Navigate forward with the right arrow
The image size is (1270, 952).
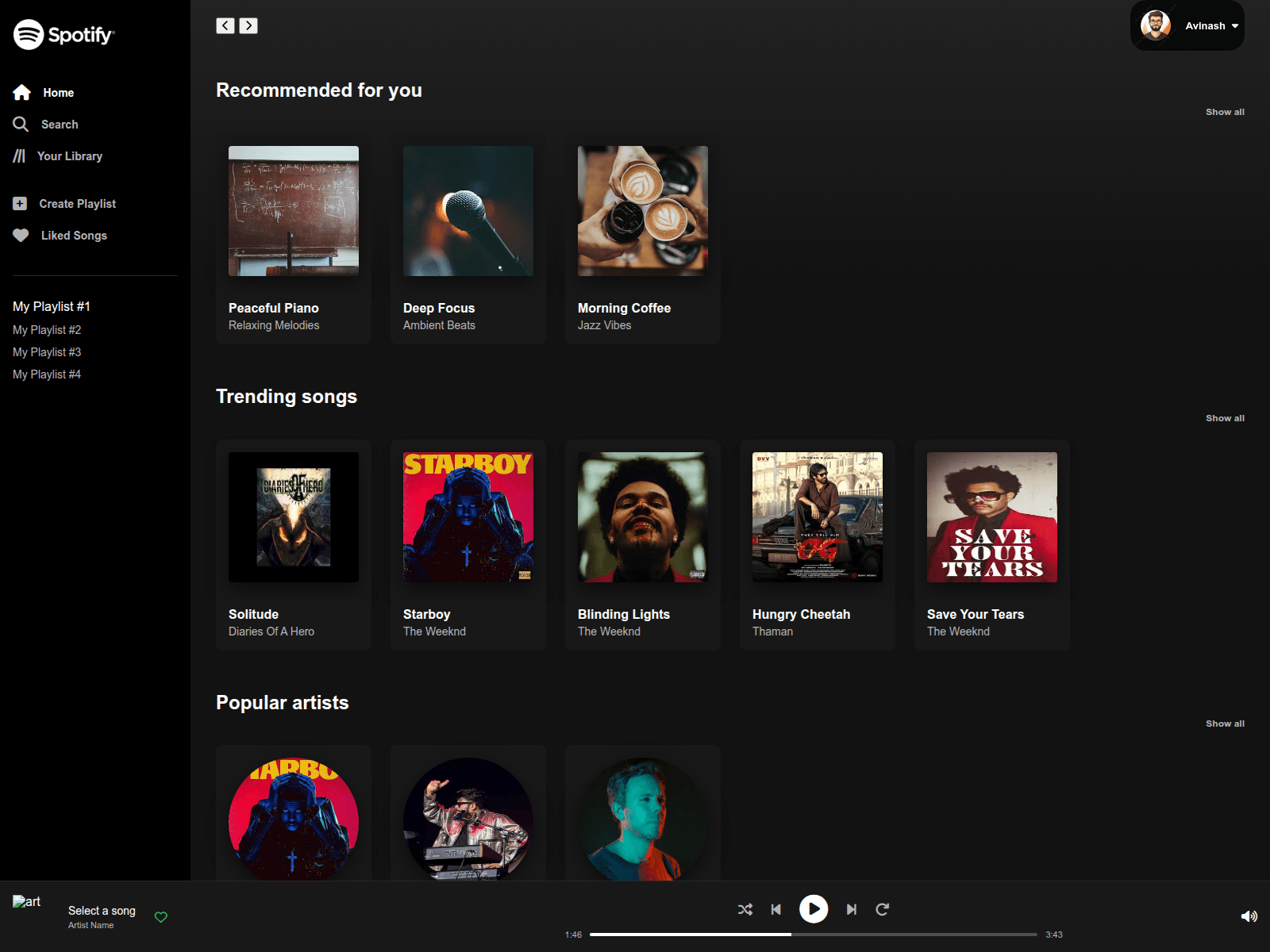coord(248,25)
